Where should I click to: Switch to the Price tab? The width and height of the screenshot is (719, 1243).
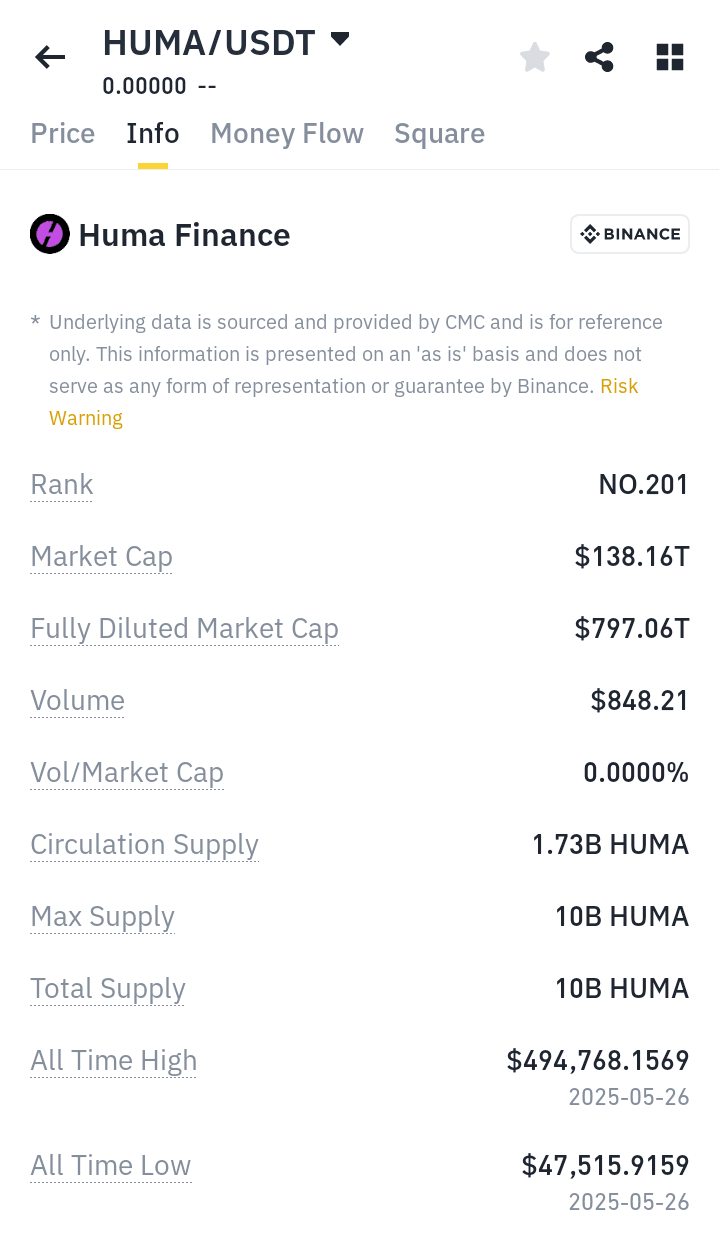(x=62, y=133)
